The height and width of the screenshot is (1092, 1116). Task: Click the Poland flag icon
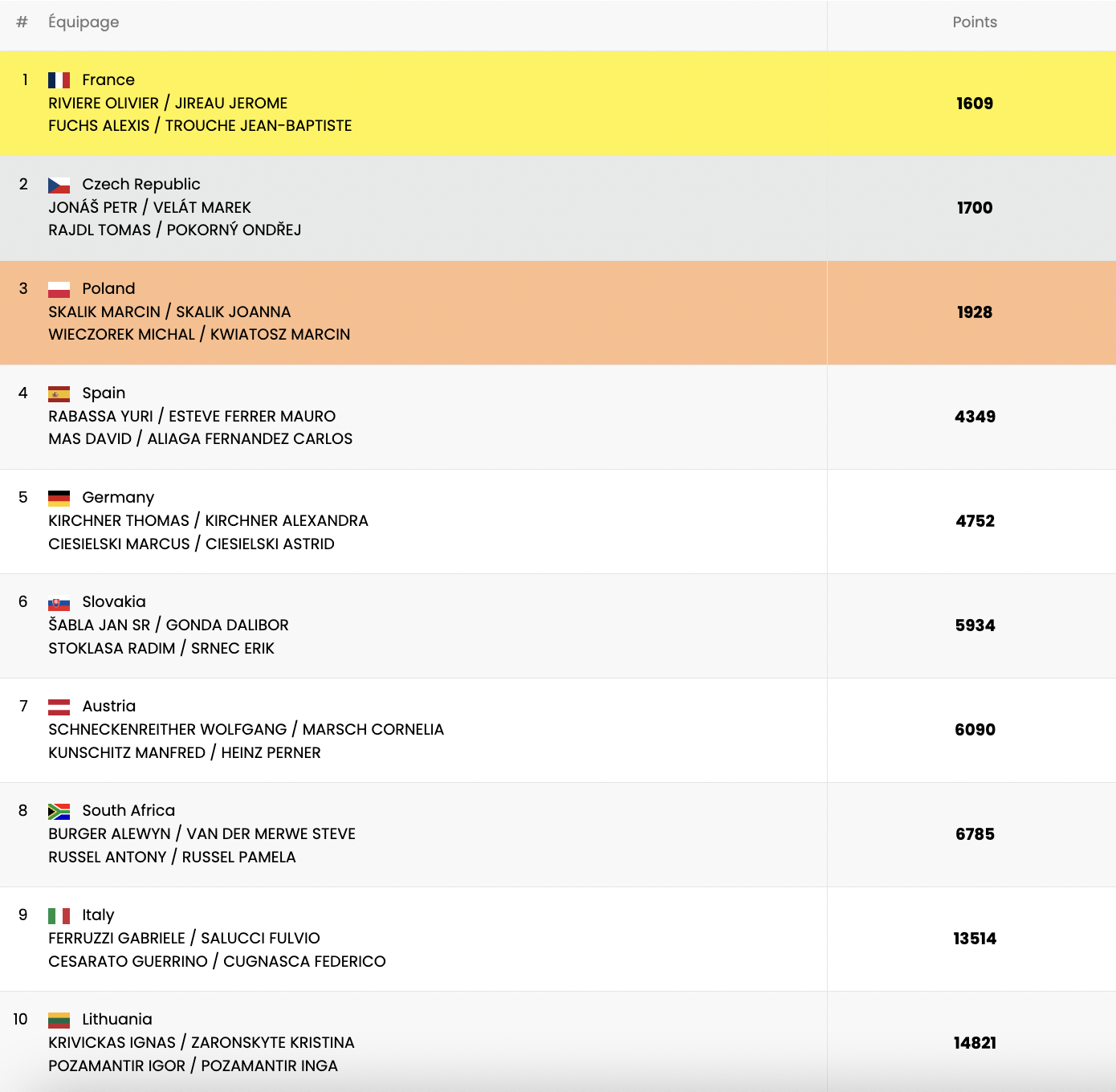click(59, 290)
